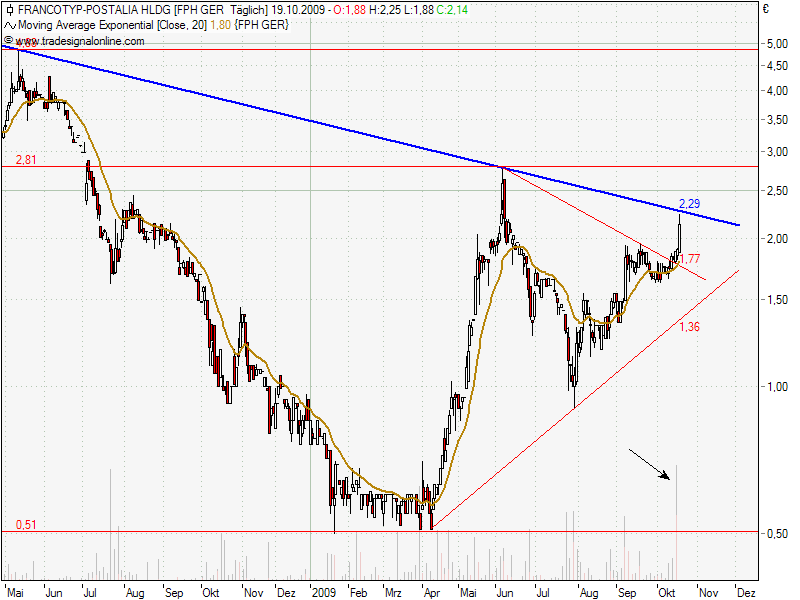Click the red 1,36 trendline label
This screenshot has height=600, width=800.
point(690,327)
